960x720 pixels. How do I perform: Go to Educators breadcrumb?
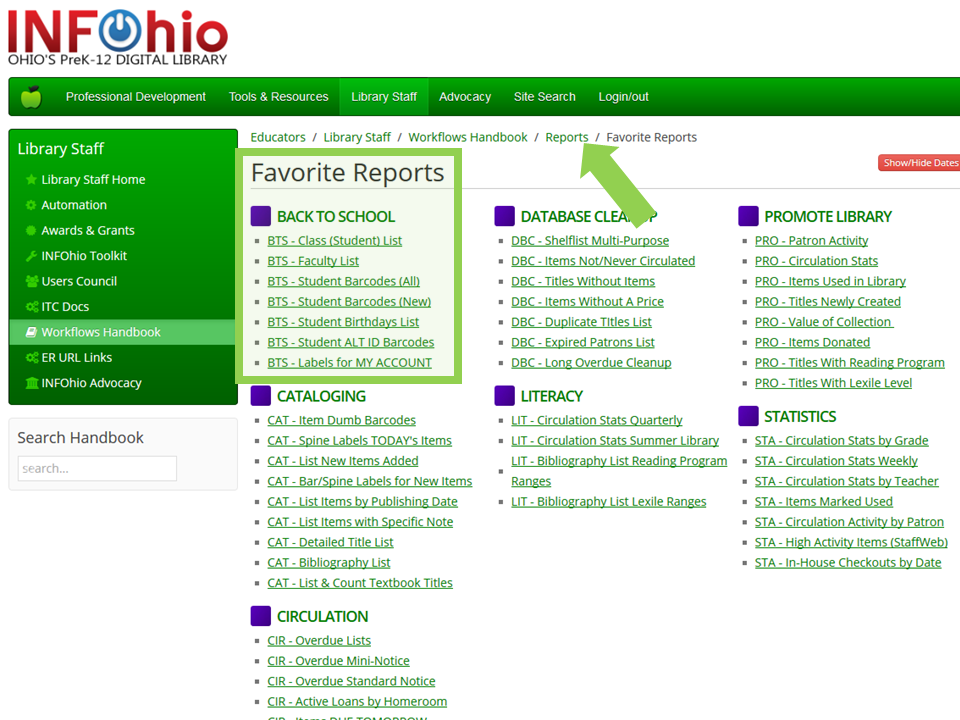pyautogui.click(x=278, y=137)
